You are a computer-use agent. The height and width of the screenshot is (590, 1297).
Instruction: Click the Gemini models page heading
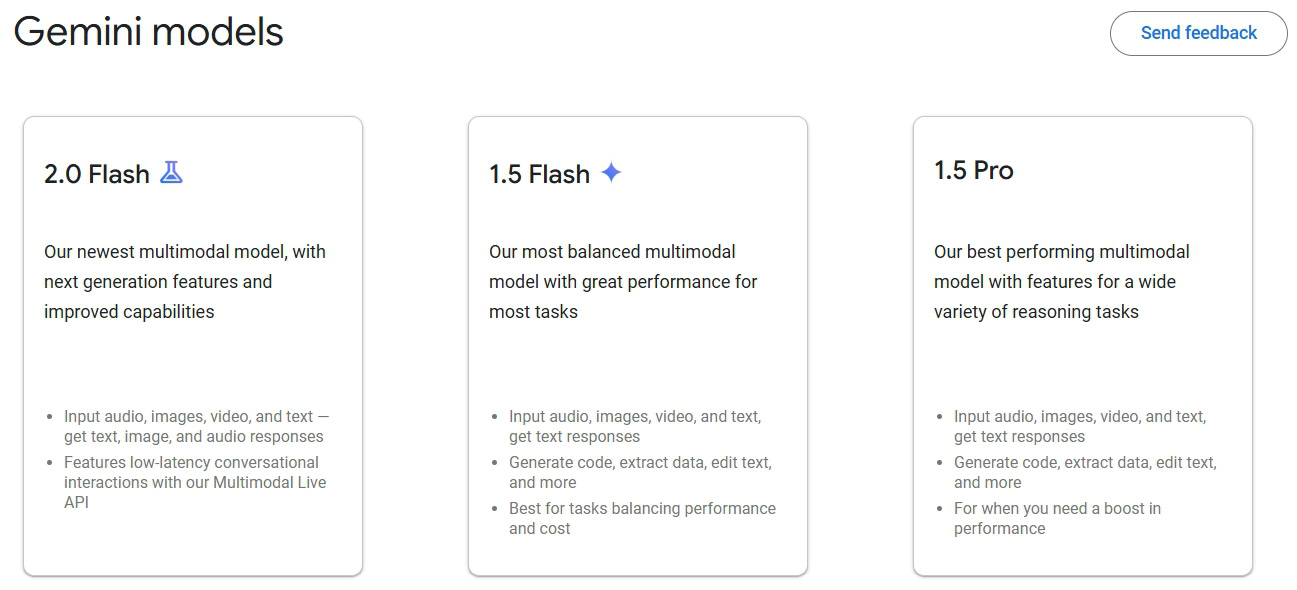[149, 33]
